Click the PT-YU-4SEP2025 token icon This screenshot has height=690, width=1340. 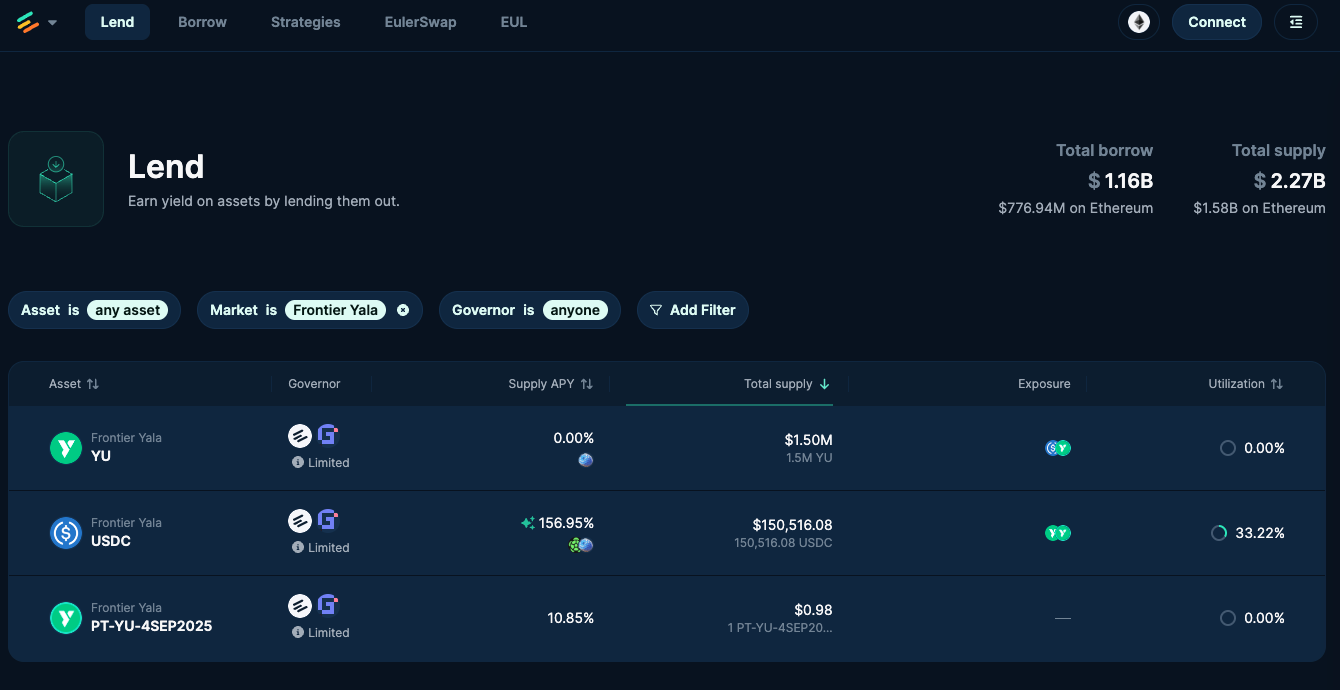tap(66, 618)
